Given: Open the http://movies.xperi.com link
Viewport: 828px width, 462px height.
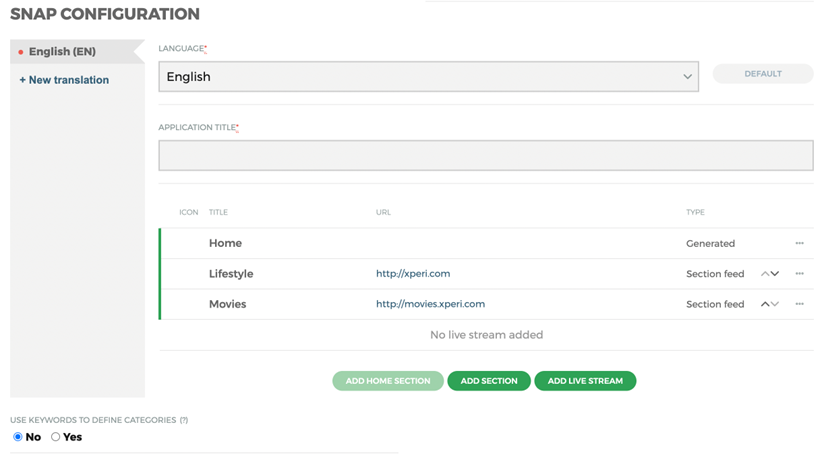Looking at the screenshot, I should pyautogui.click(x=430, y=304).
